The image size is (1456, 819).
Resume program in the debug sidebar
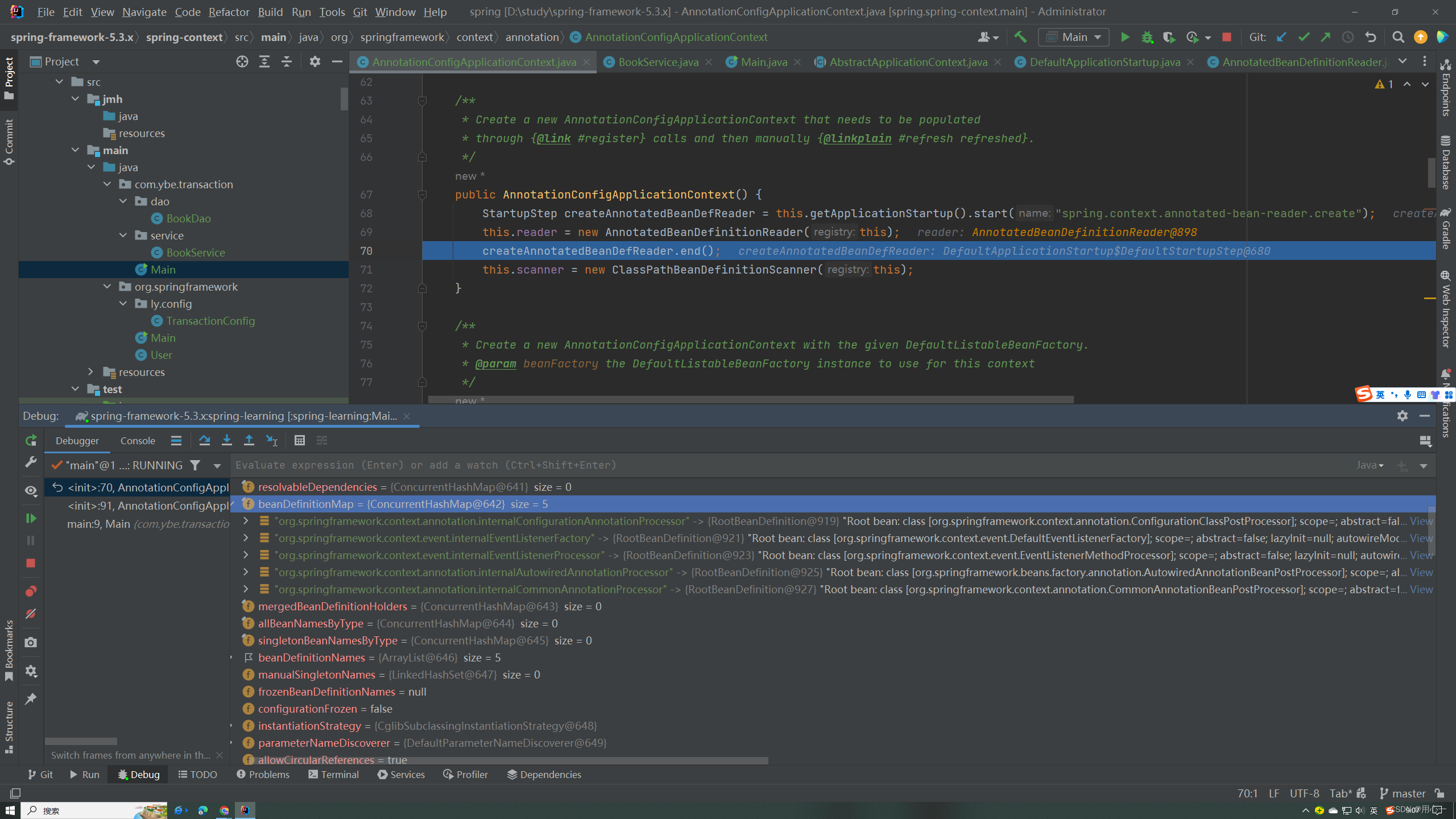[31, 518]
